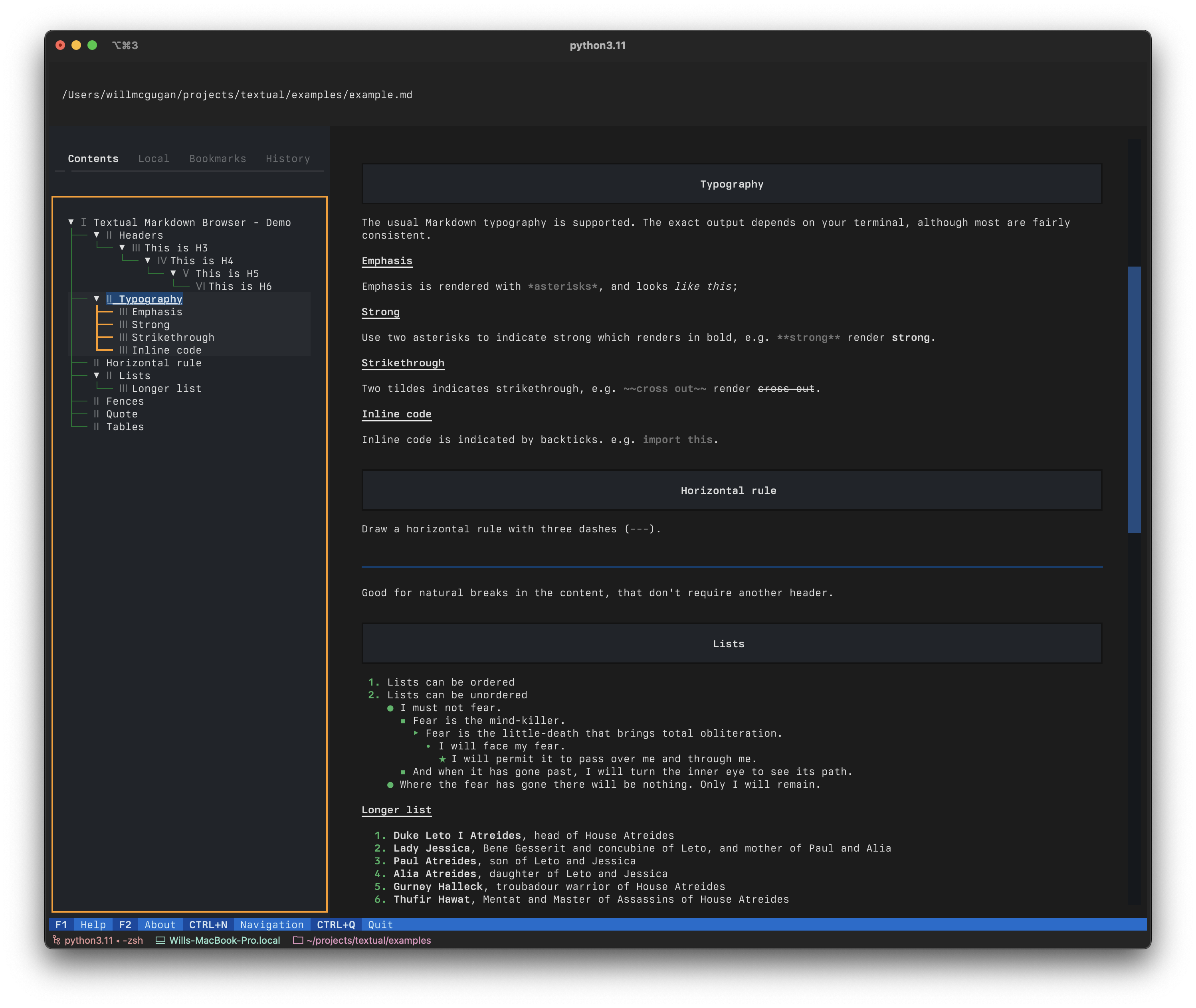Click the example.md file path text

[237, 95]
